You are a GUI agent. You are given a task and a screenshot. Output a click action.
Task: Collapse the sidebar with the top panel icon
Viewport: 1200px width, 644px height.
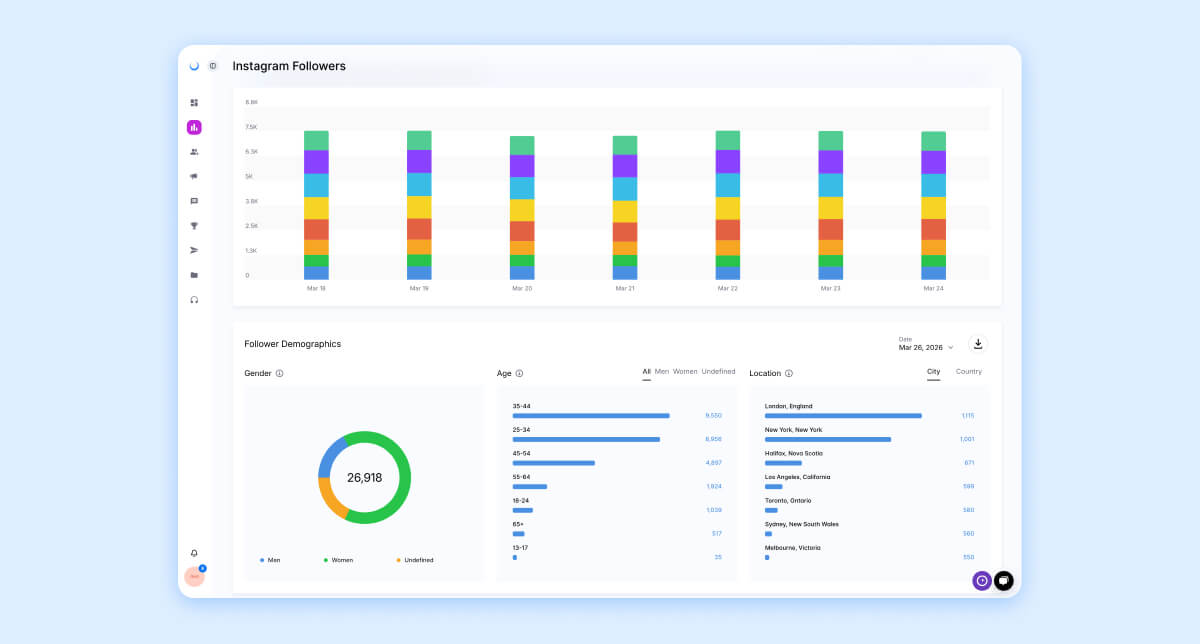pos(212,65)
